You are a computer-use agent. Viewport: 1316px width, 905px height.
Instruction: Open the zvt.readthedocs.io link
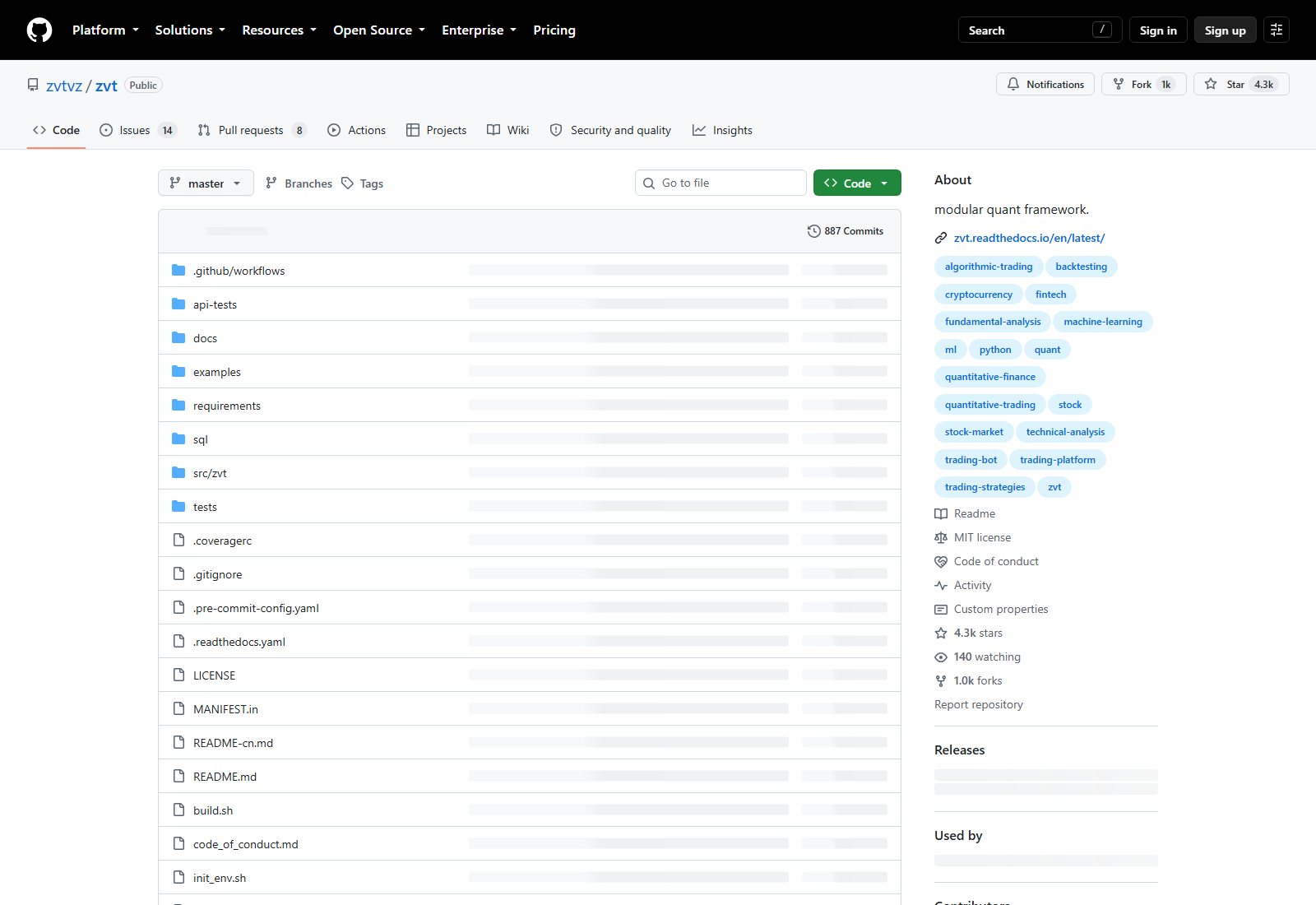[1029, 239]
